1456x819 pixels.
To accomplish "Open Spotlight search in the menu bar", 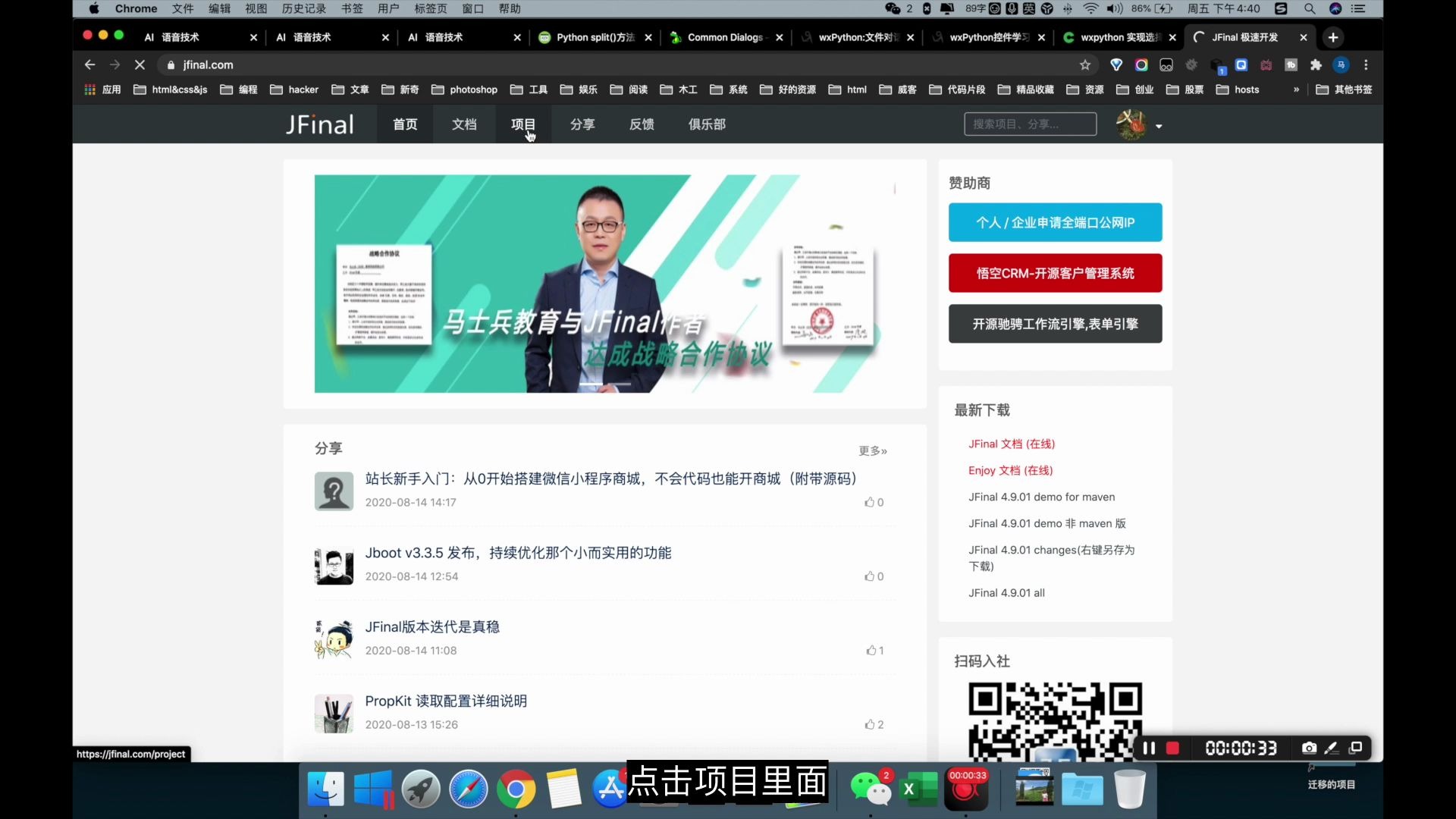I will click(x=1310, y=8).
